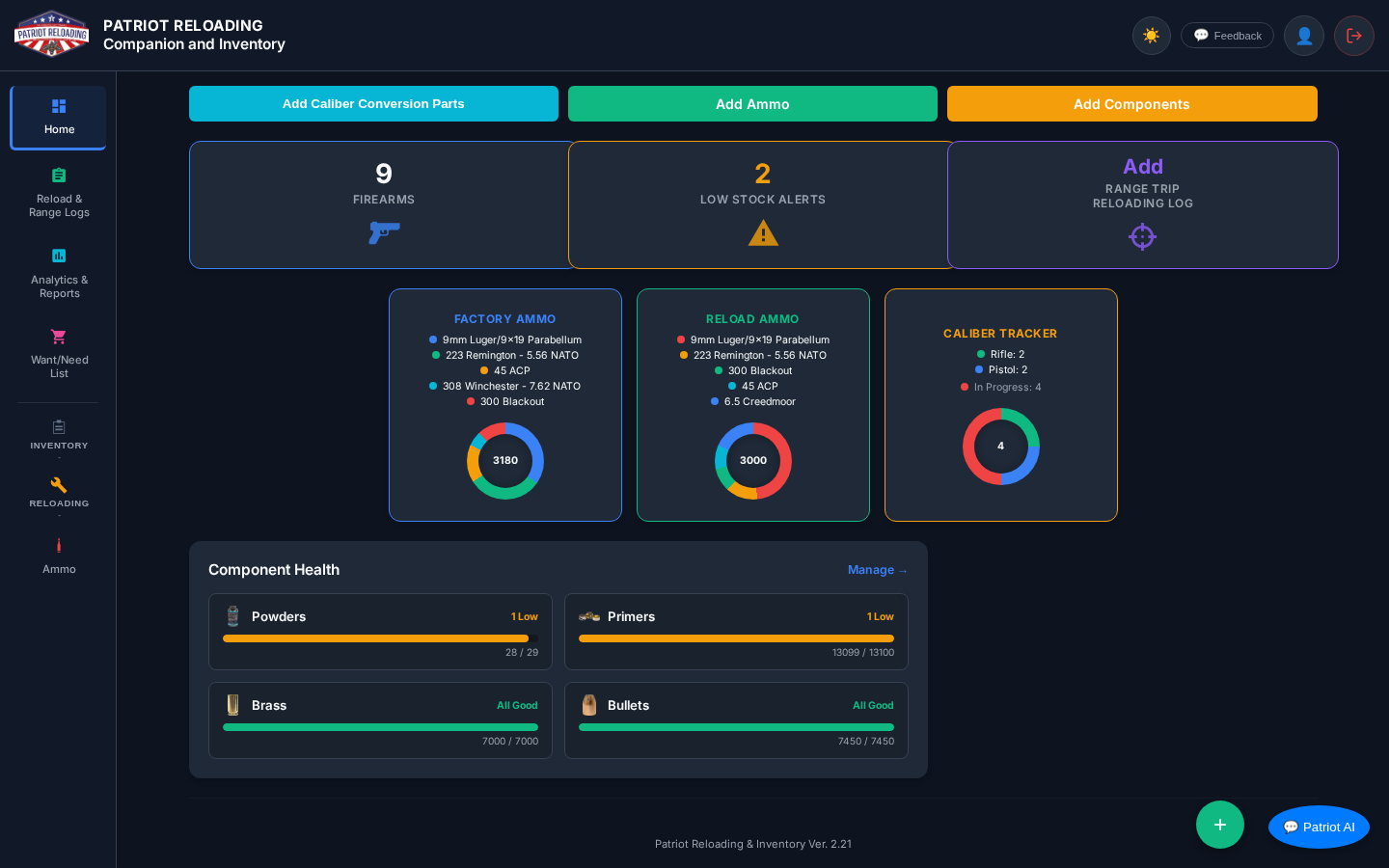The height and width of the screenshot is (868, 1389).
Task: Click the Brass stock progress bar
Action: click(x=380, y=727)
